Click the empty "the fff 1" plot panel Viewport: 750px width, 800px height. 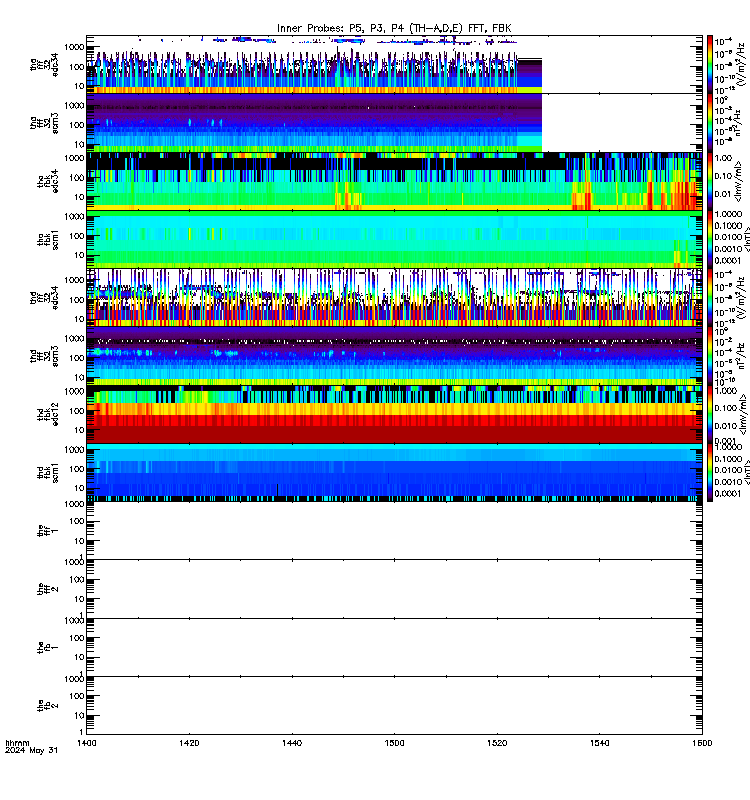click(x=394, y=531)
